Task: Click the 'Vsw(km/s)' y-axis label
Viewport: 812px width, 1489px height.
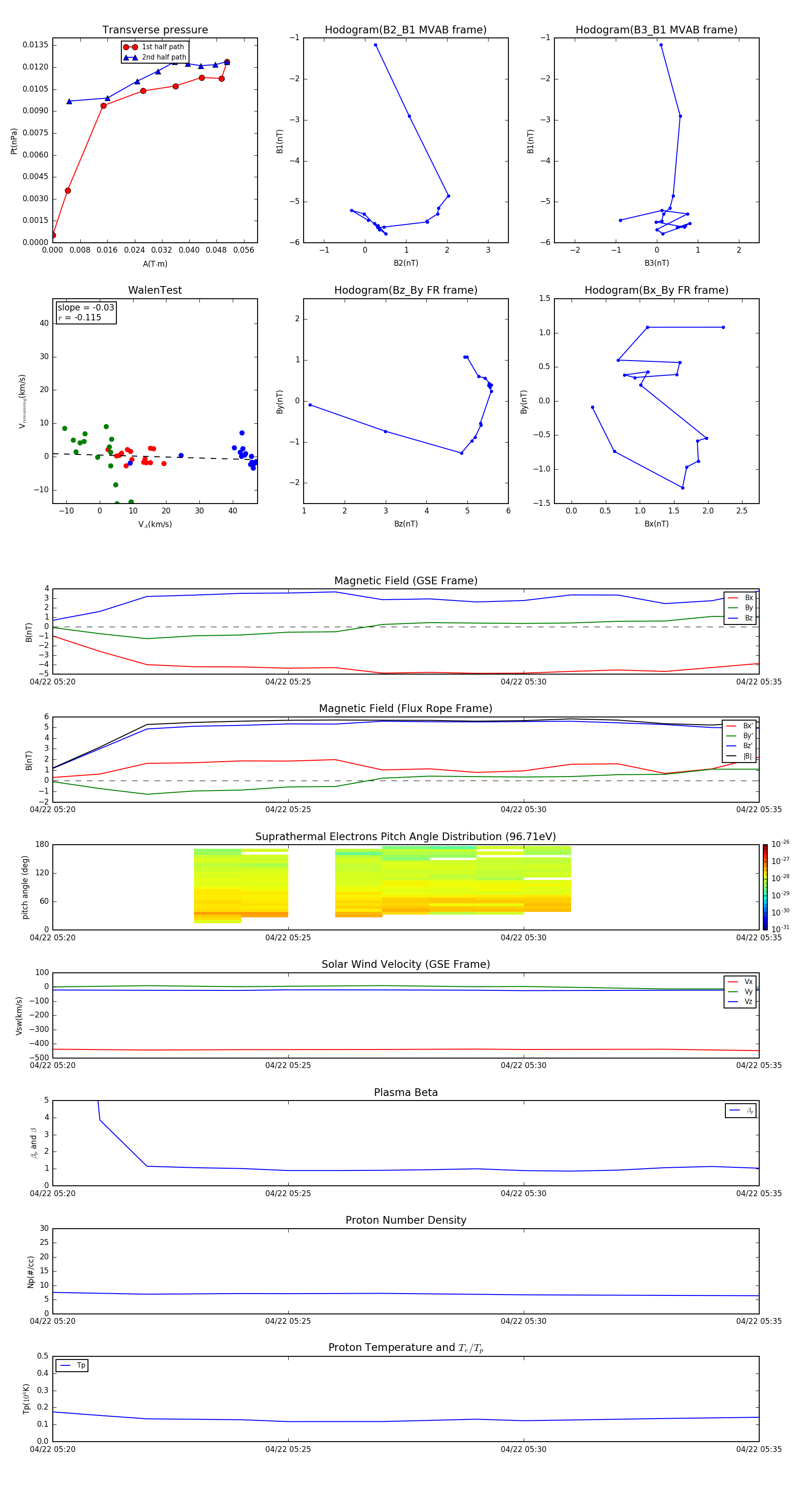Action: pyautogui.click(x=19, y=1016)
